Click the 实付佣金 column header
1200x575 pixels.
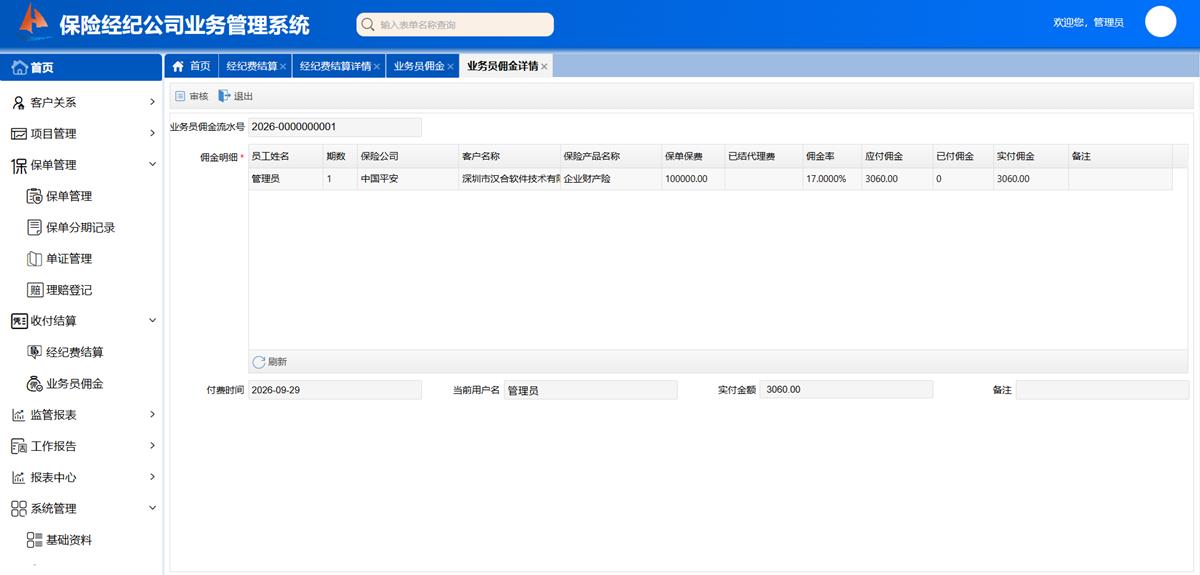(x=1031, y=156)
